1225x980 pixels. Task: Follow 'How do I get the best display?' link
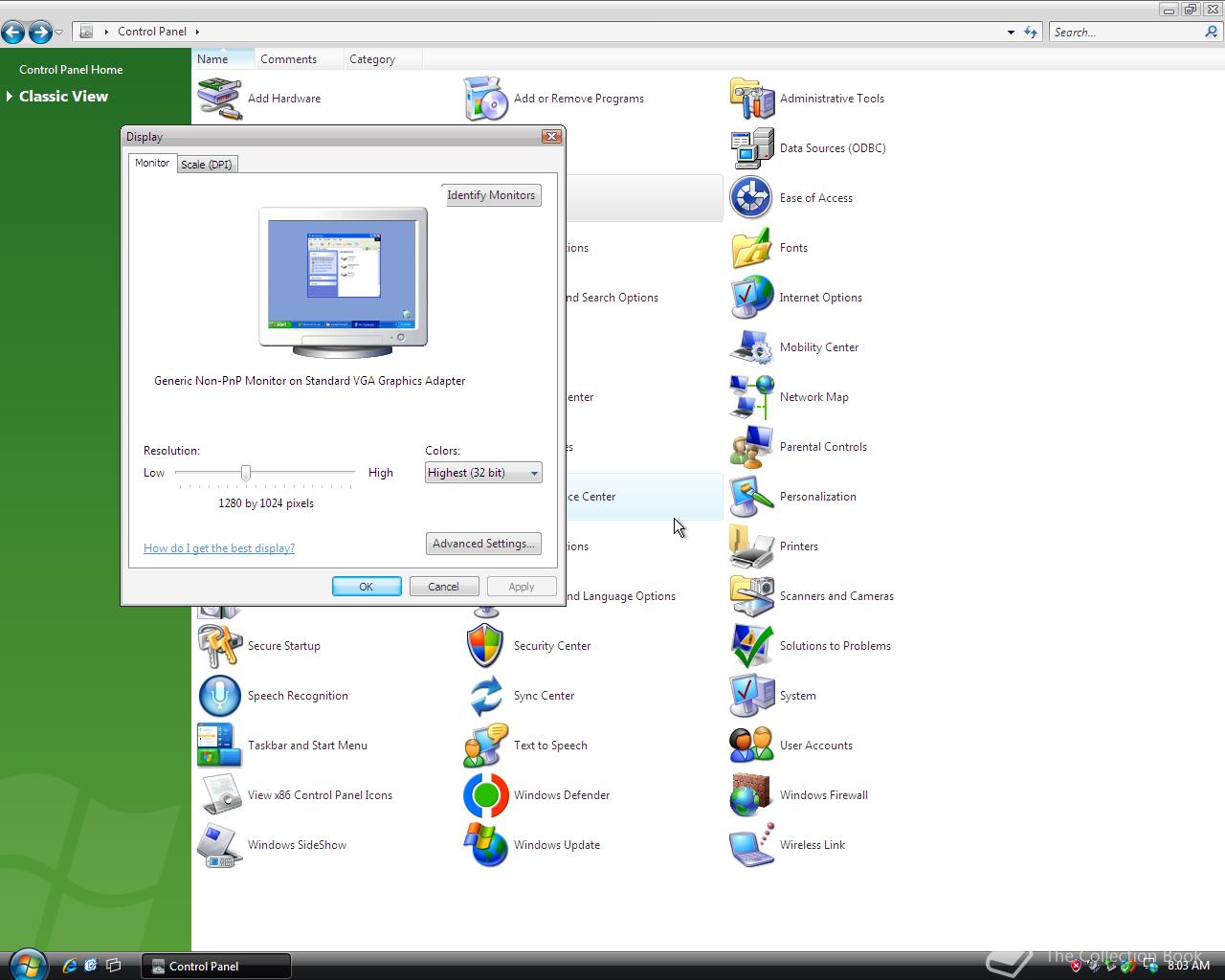pos(219,548)
